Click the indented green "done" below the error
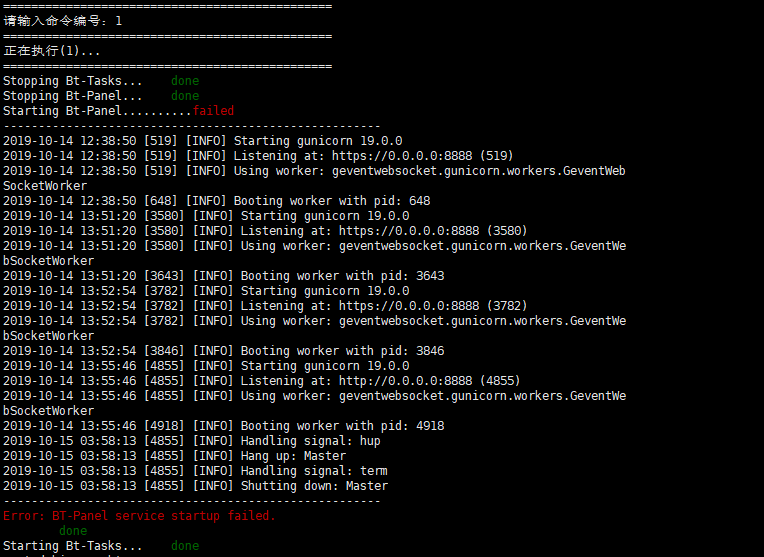 (x=73, y=531)
